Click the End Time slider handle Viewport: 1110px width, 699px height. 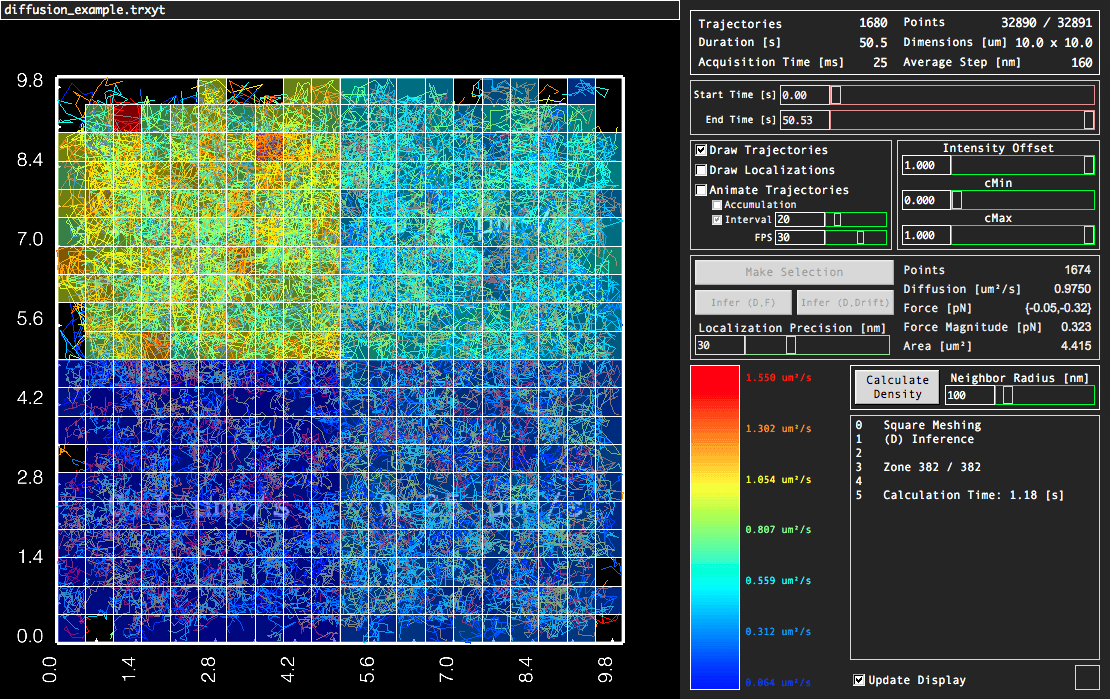(x=1089, y=120)
